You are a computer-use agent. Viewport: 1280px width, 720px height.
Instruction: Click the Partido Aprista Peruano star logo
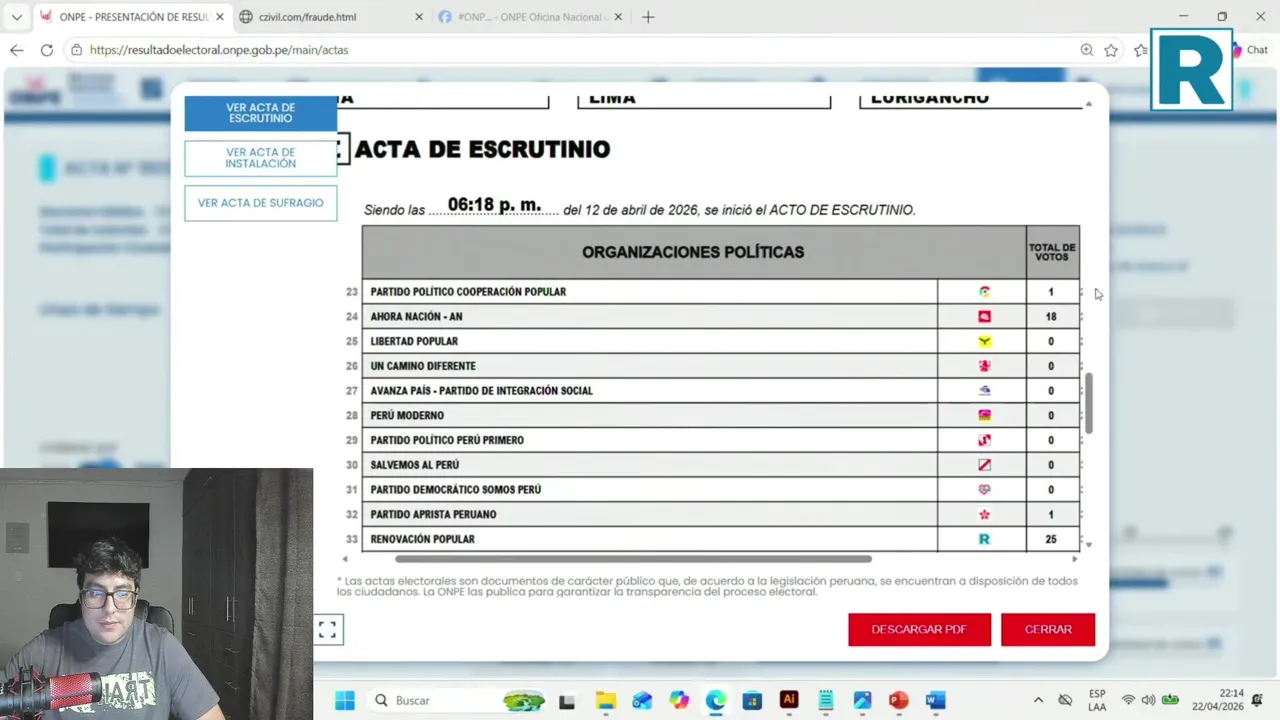(984, 514)
